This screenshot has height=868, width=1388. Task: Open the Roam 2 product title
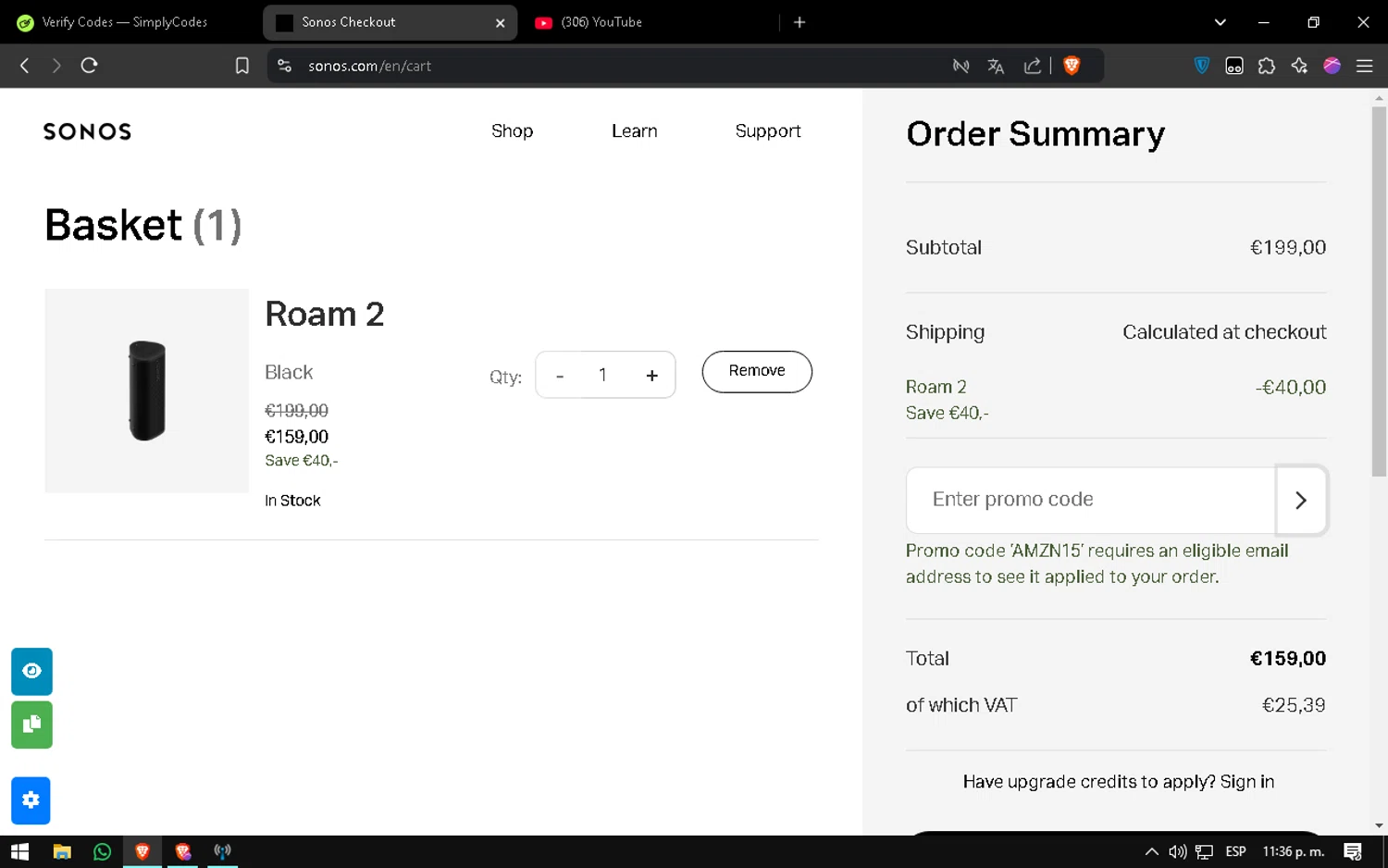325,315
